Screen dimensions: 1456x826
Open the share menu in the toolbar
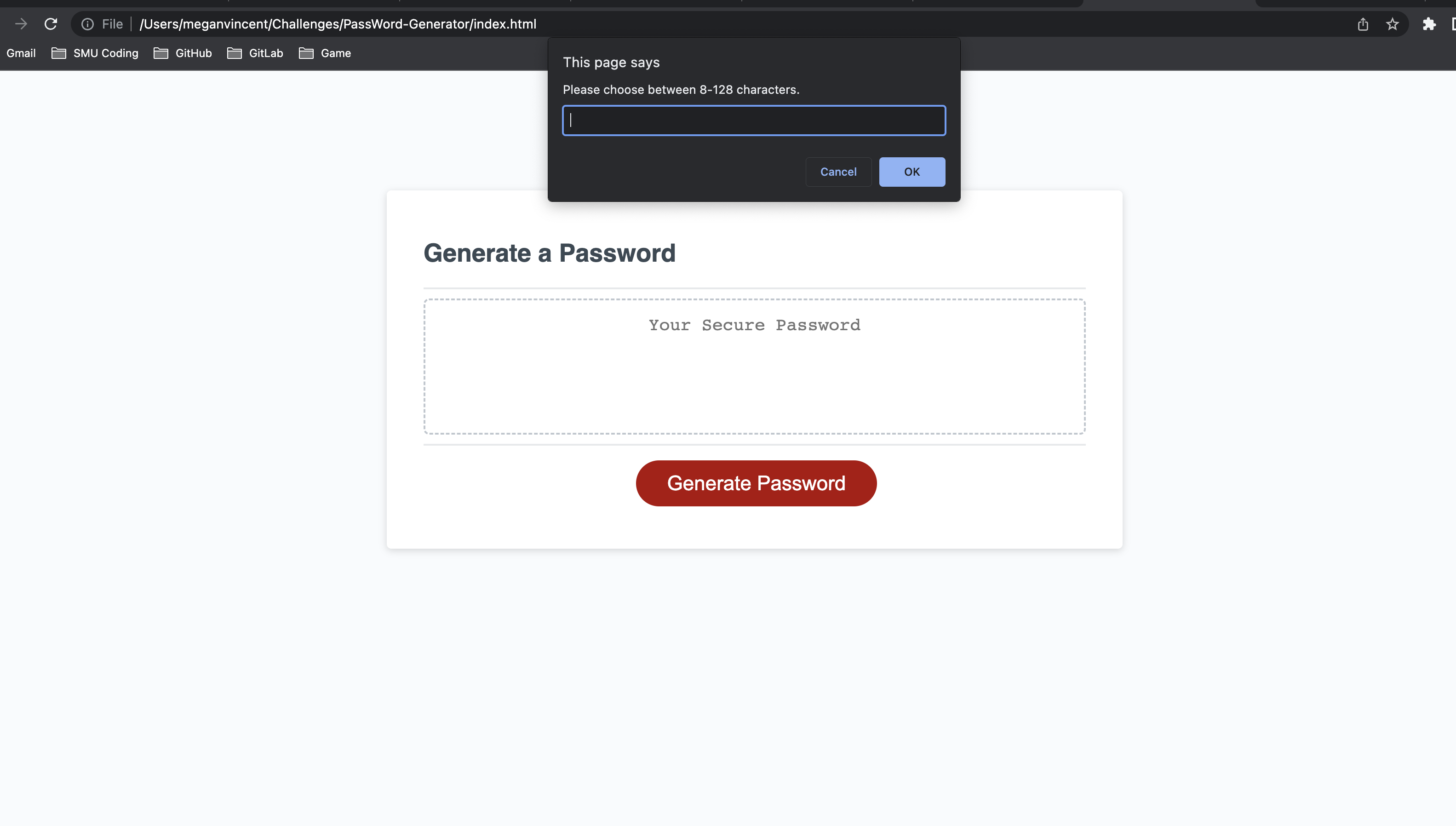[1363, 24]
